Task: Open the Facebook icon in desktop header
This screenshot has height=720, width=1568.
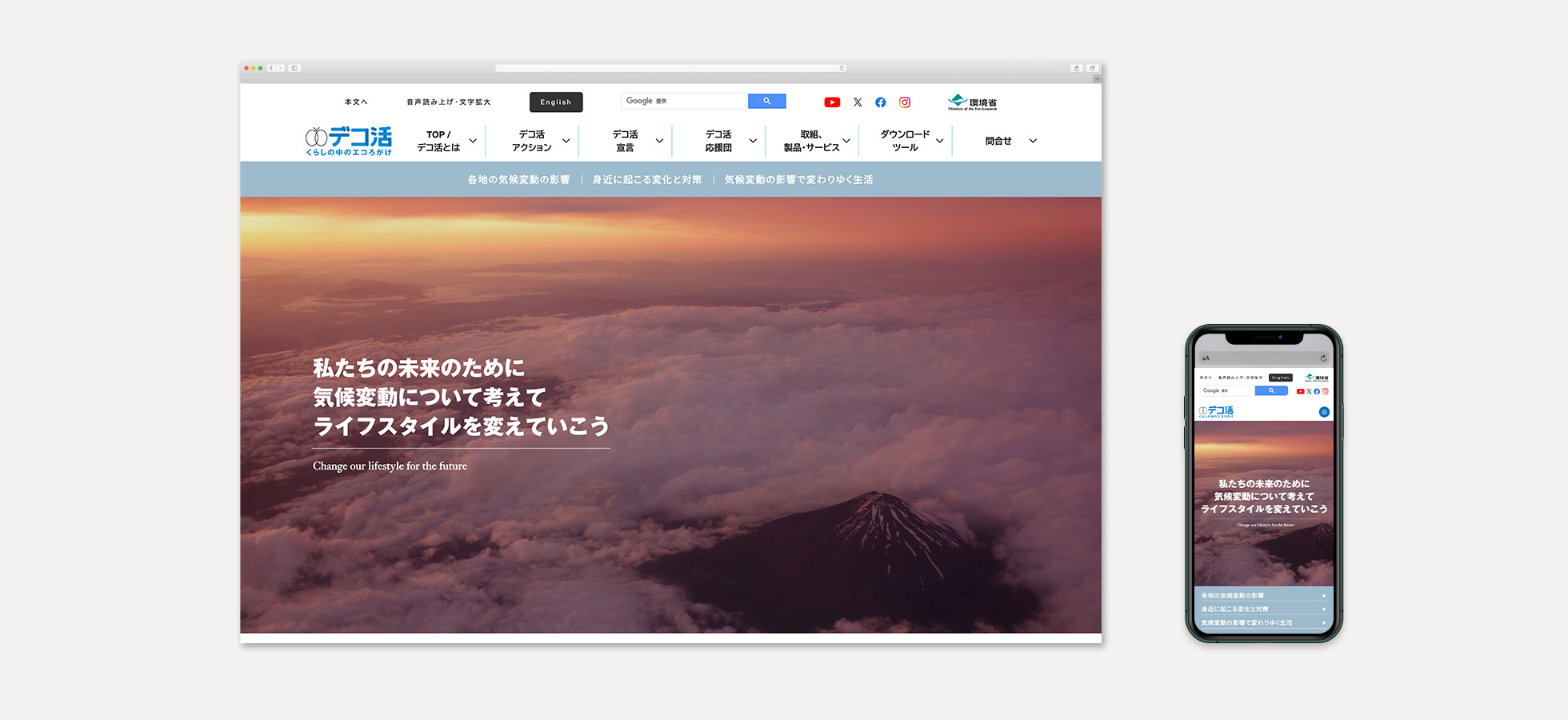Action: click(880, 102)
